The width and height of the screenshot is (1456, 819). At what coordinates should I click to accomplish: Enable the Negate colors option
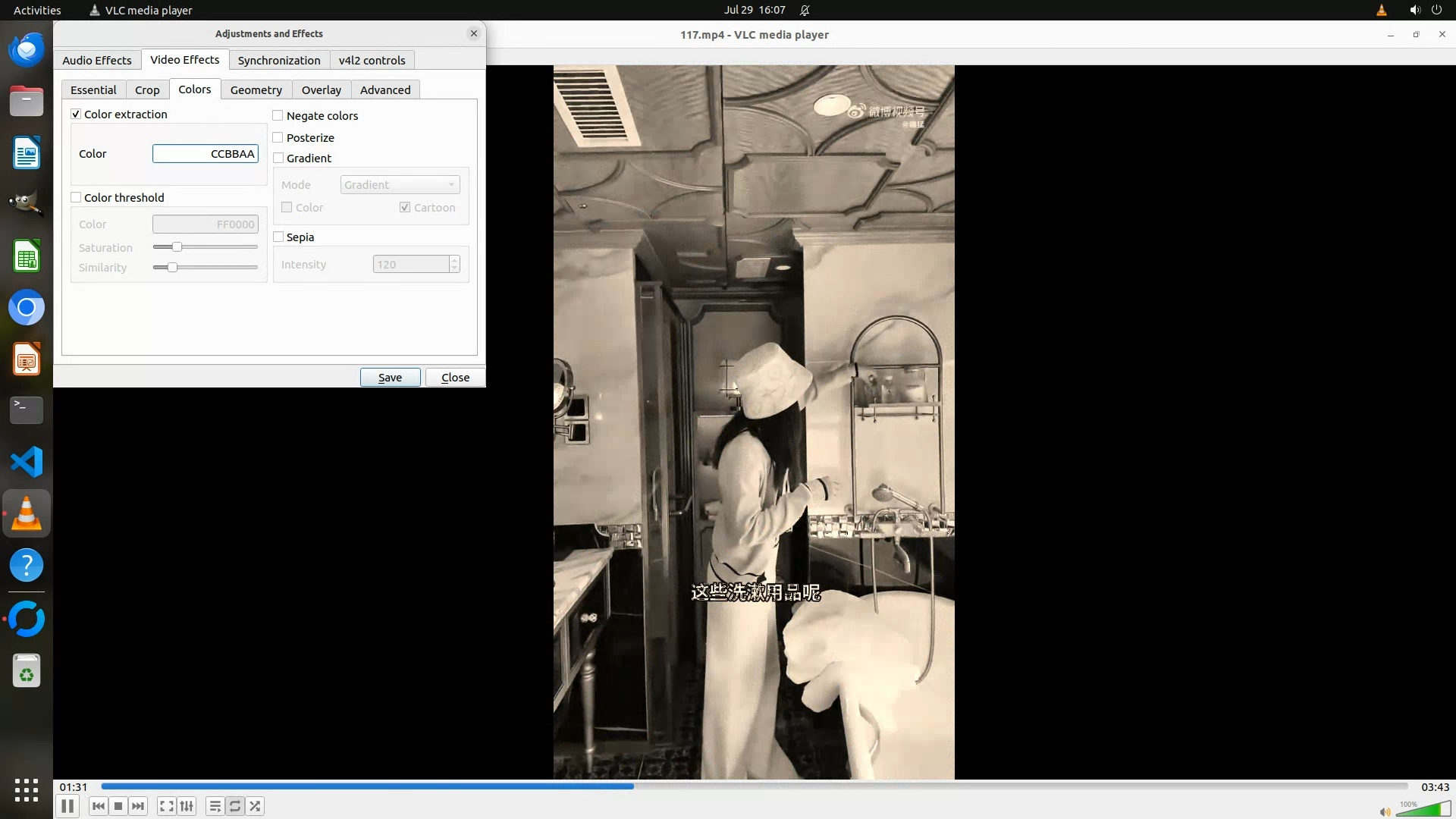(278, 116)
